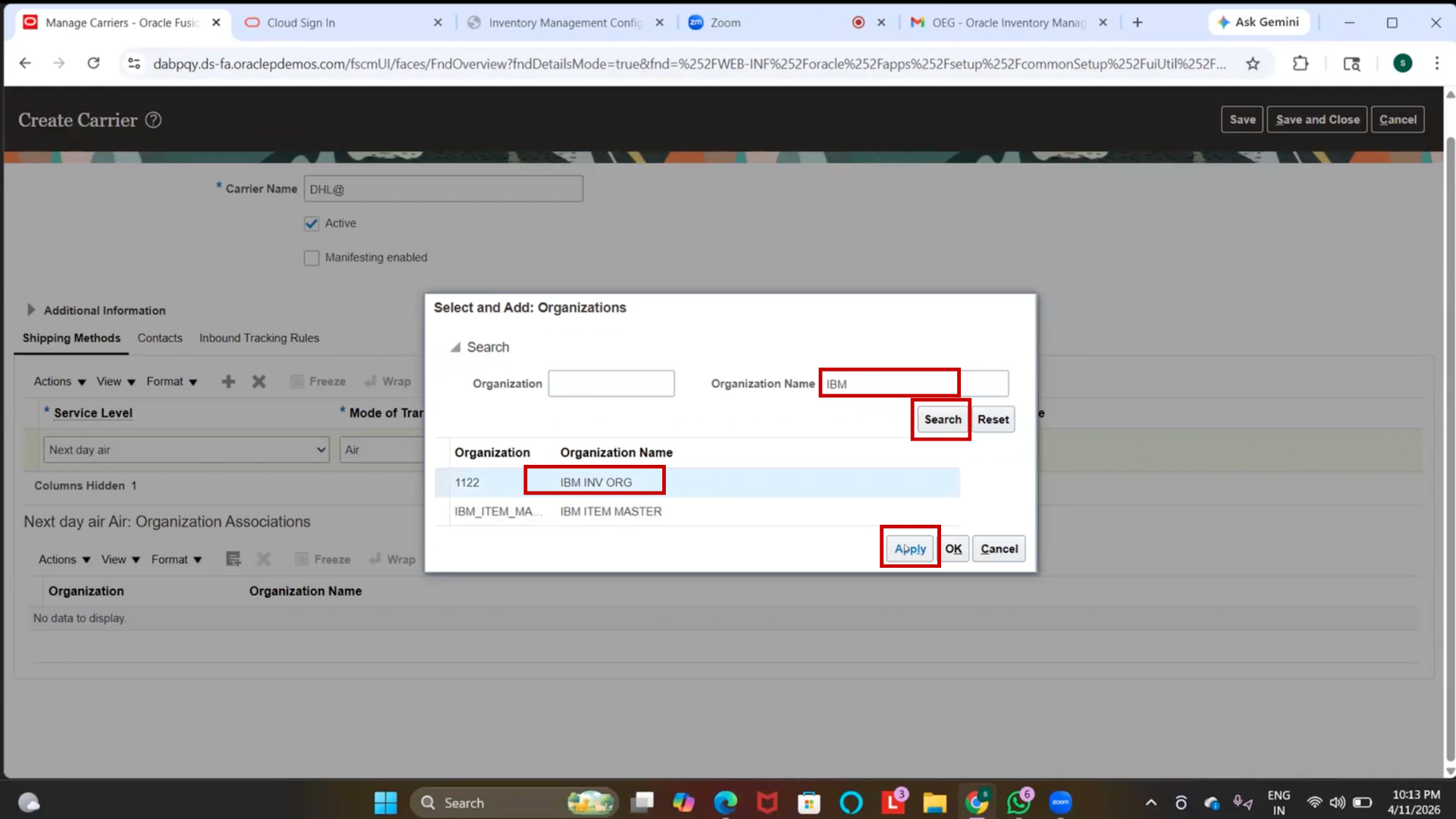Bookmark this page with the star icon
1456x819 pixels.
(1253, 64)
